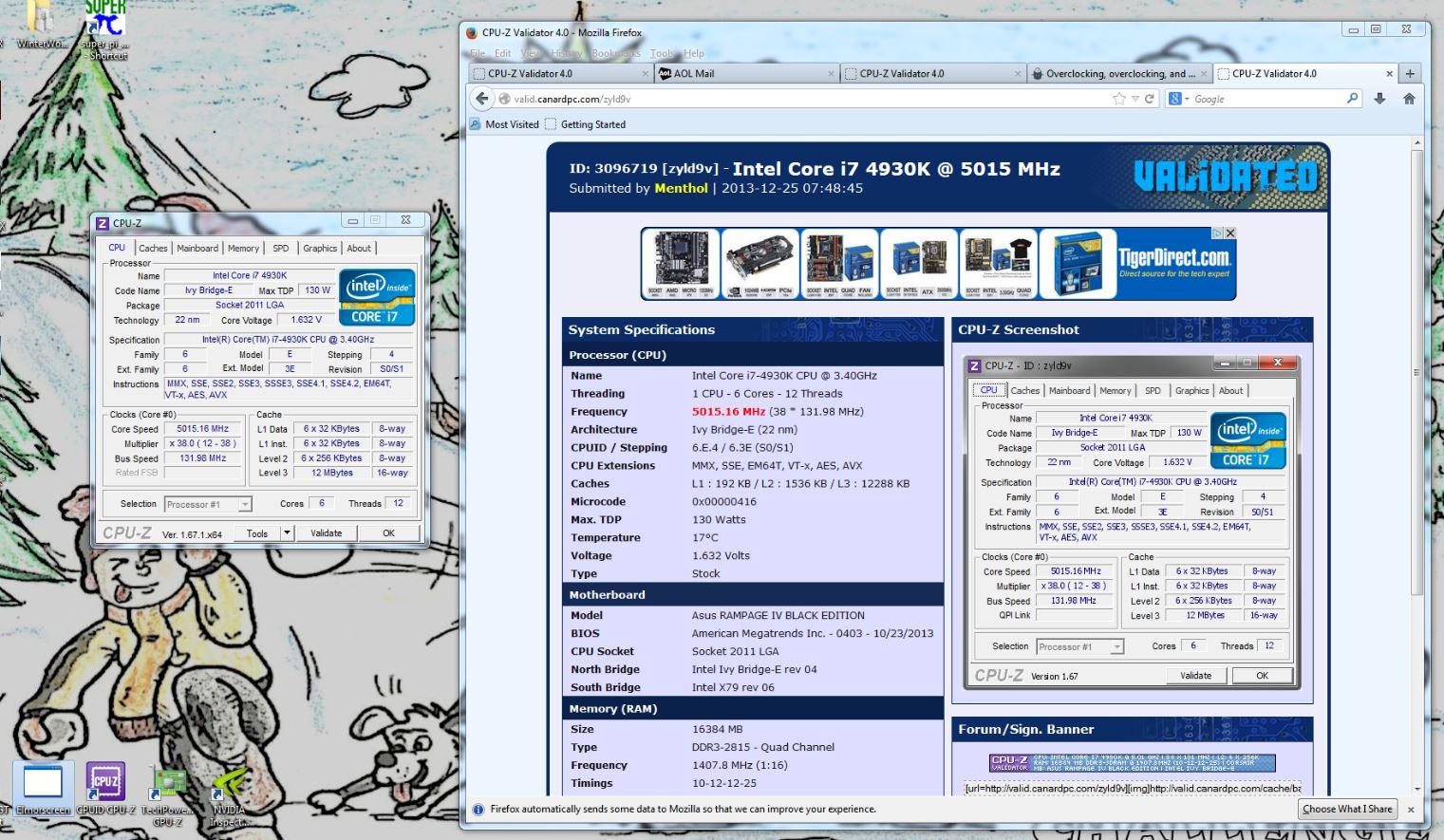Click the memory timings 10-12-12-25 value
Viewport: 1444px width, 840px height.
tap(724, 783)
